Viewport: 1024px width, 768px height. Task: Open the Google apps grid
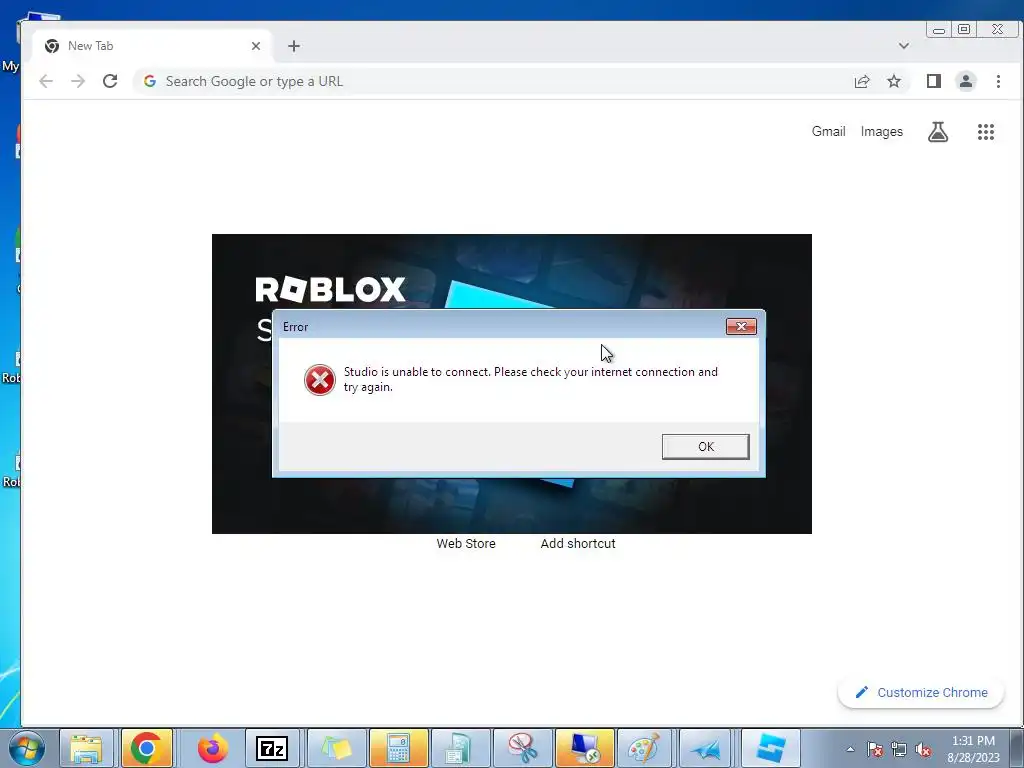tap(985, 132)
